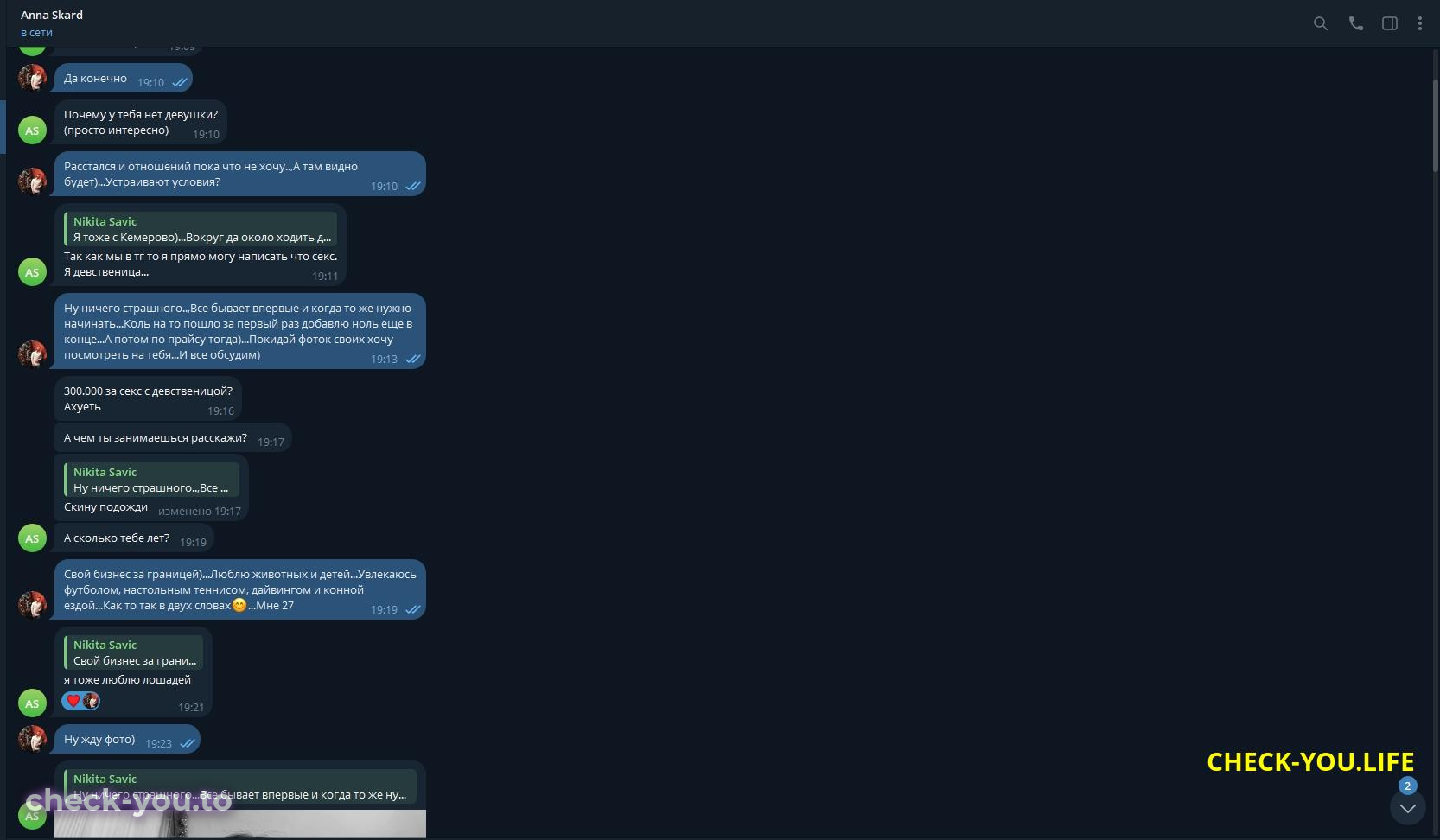Viewport: 1440px width, 840px height.
Task: Click the unread counter badge showing 2
Action: point(1408,786)
